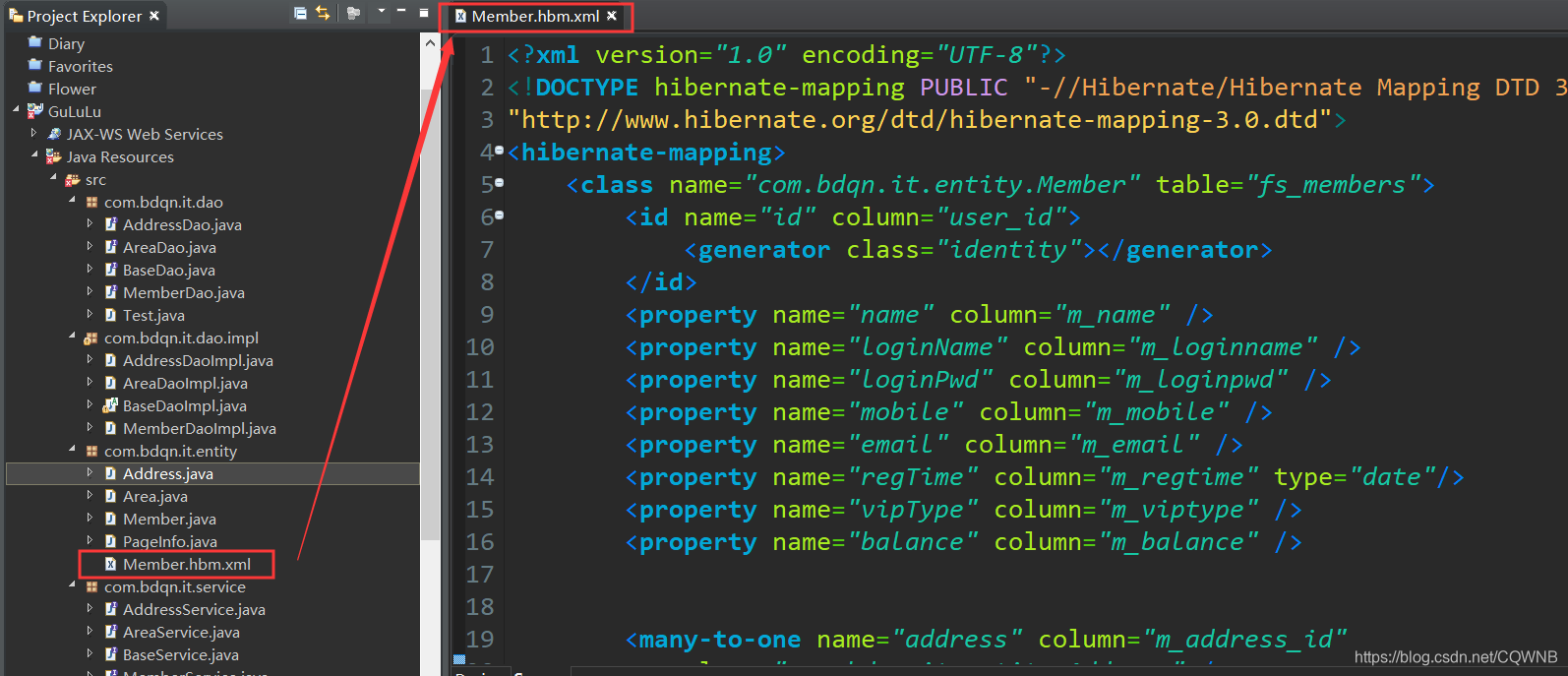
Task: Click XML icon on Member.hbm.xml editor tab
Action: pos(460,16)
